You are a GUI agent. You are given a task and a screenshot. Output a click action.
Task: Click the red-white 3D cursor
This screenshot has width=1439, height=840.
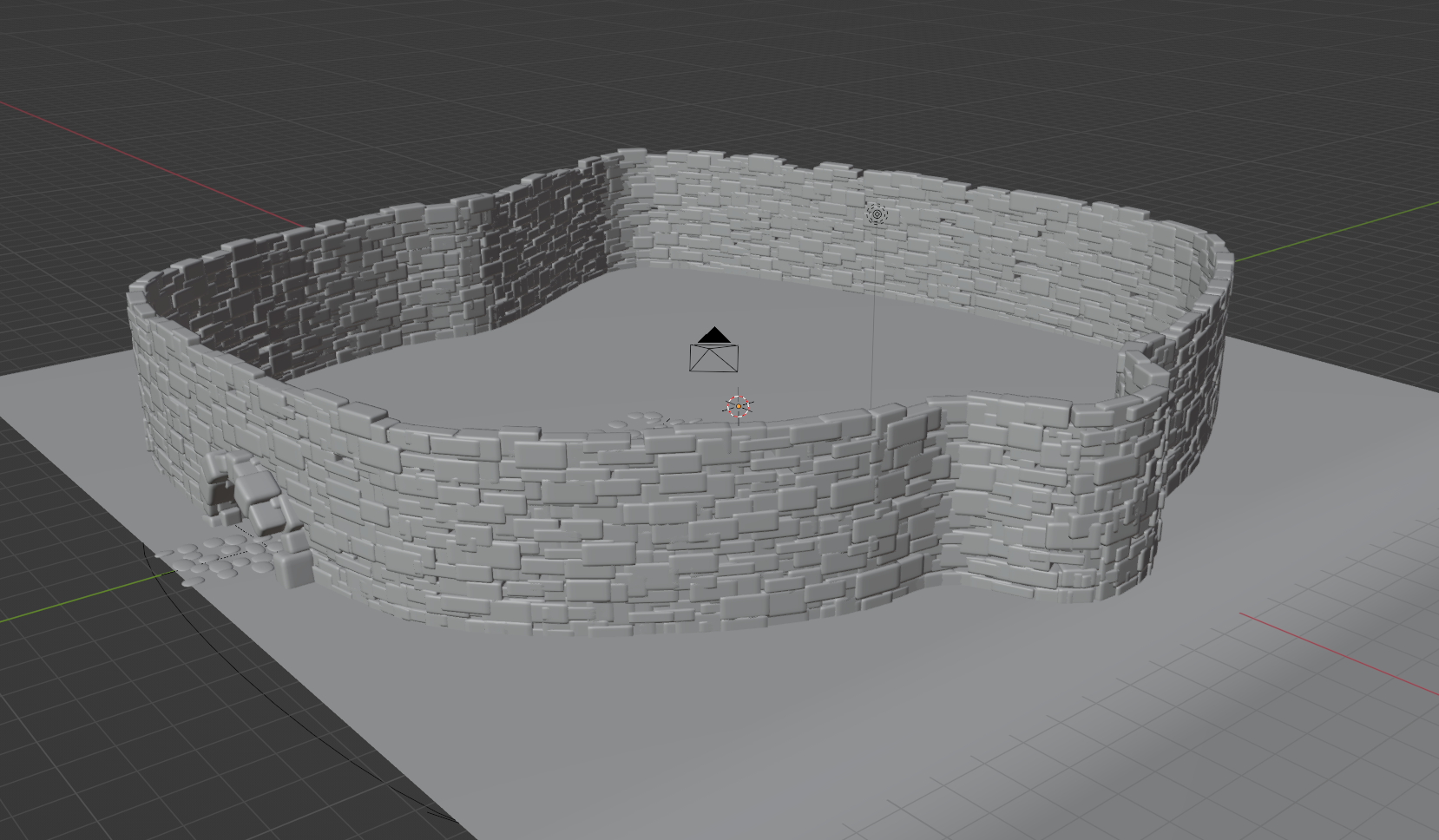[x=738, y=406]
